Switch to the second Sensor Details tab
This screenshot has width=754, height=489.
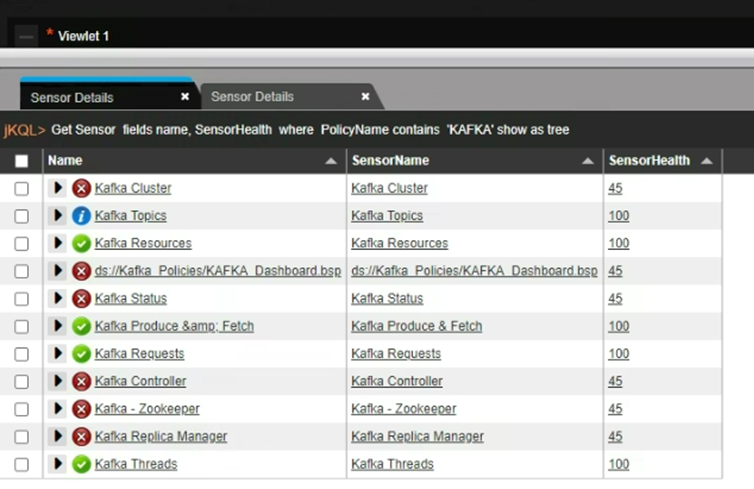point(291,97)
